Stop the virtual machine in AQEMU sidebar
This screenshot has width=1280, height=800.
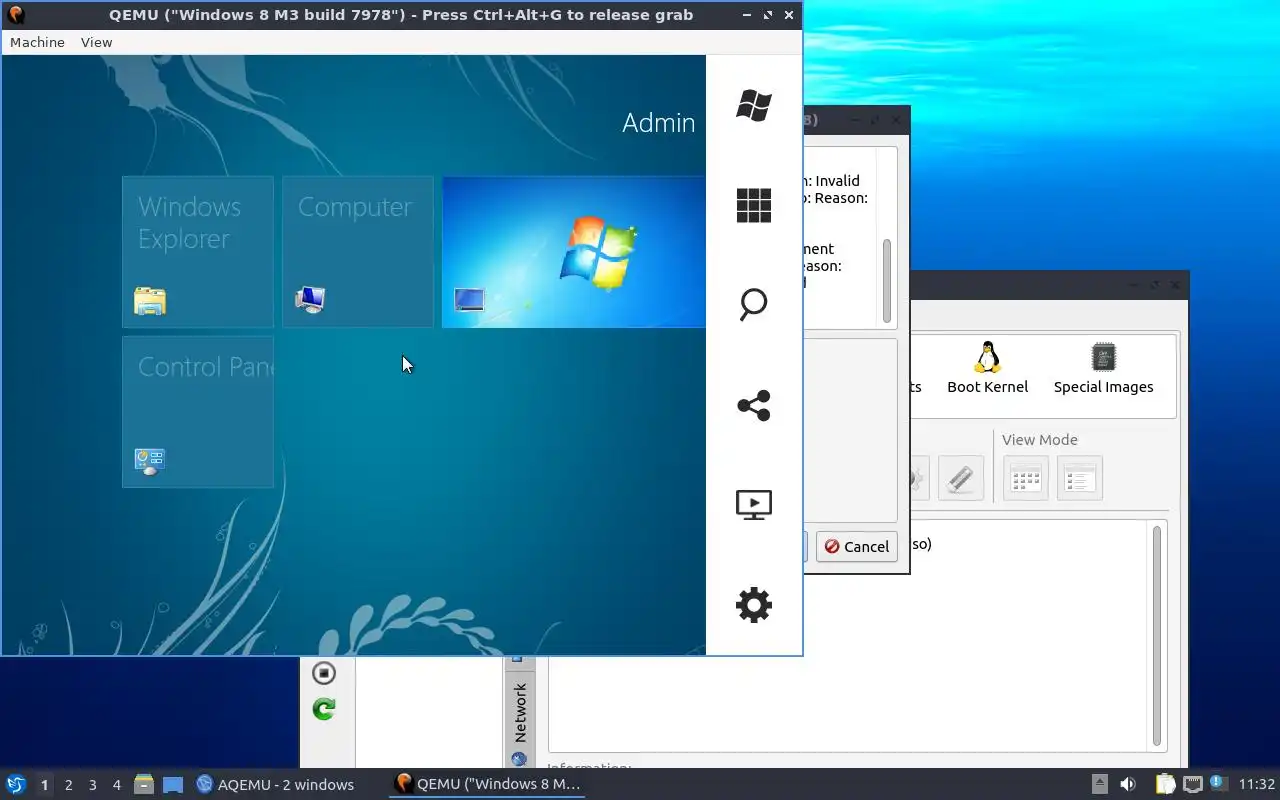point(323,673)
